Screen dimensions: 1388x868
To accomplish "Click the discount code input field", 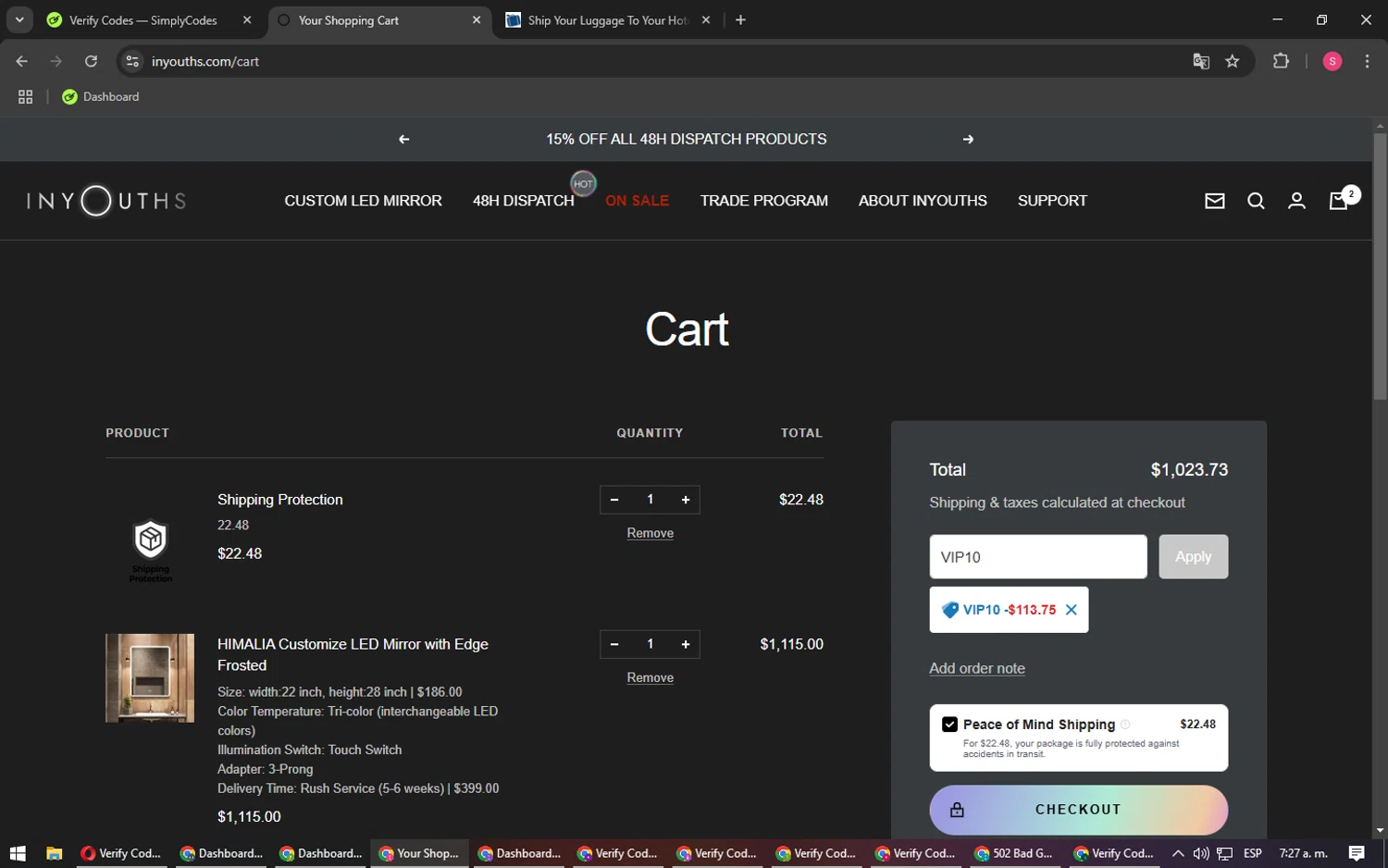I will coord(1038,556).
